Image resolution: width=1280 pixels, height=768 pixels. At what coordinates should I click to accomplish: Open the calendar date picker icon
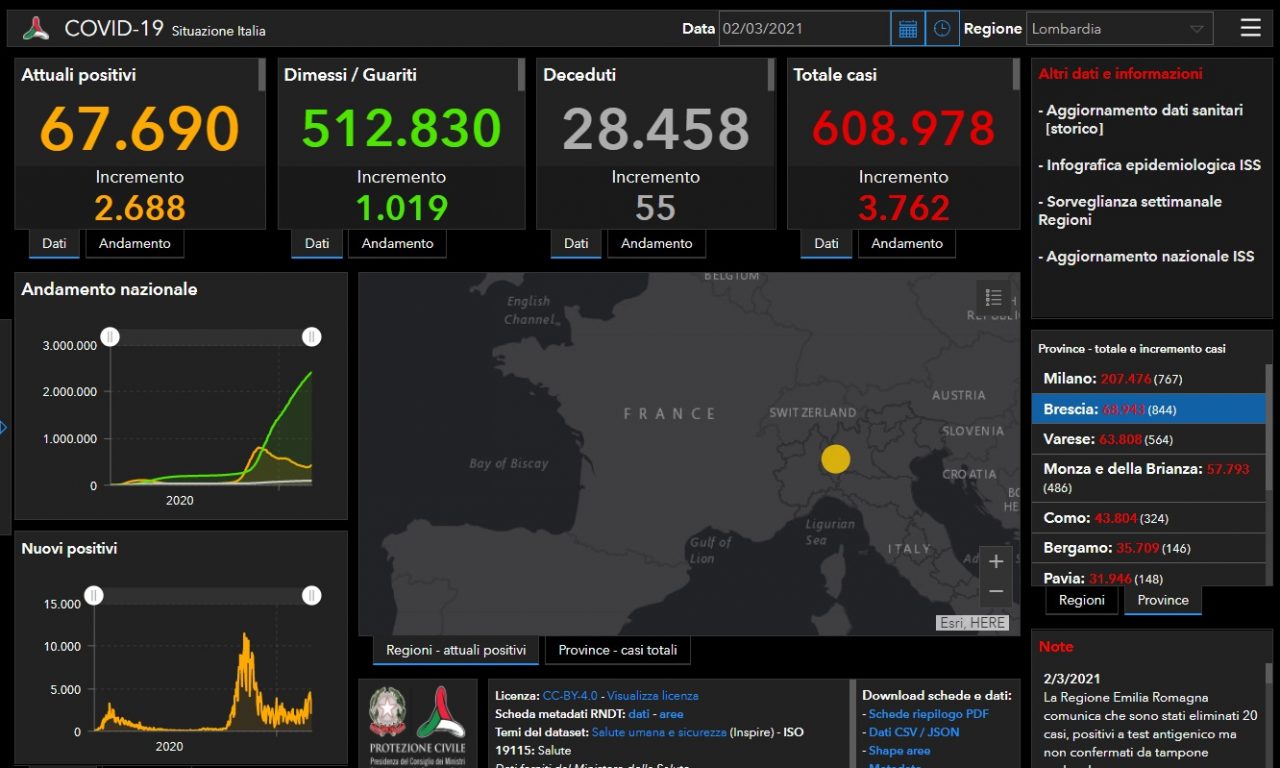point(907,29)
